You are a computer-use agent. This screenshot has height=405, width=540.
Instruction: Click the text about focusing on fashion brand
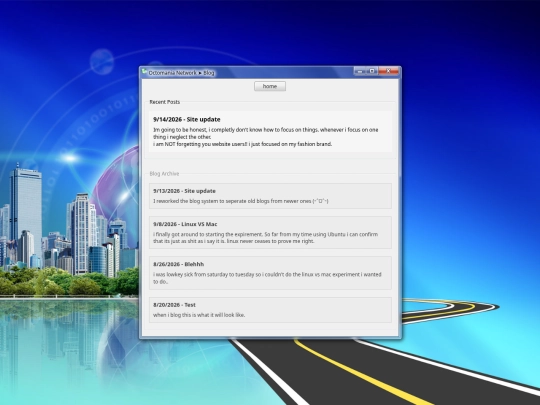(x=242, y=144)
